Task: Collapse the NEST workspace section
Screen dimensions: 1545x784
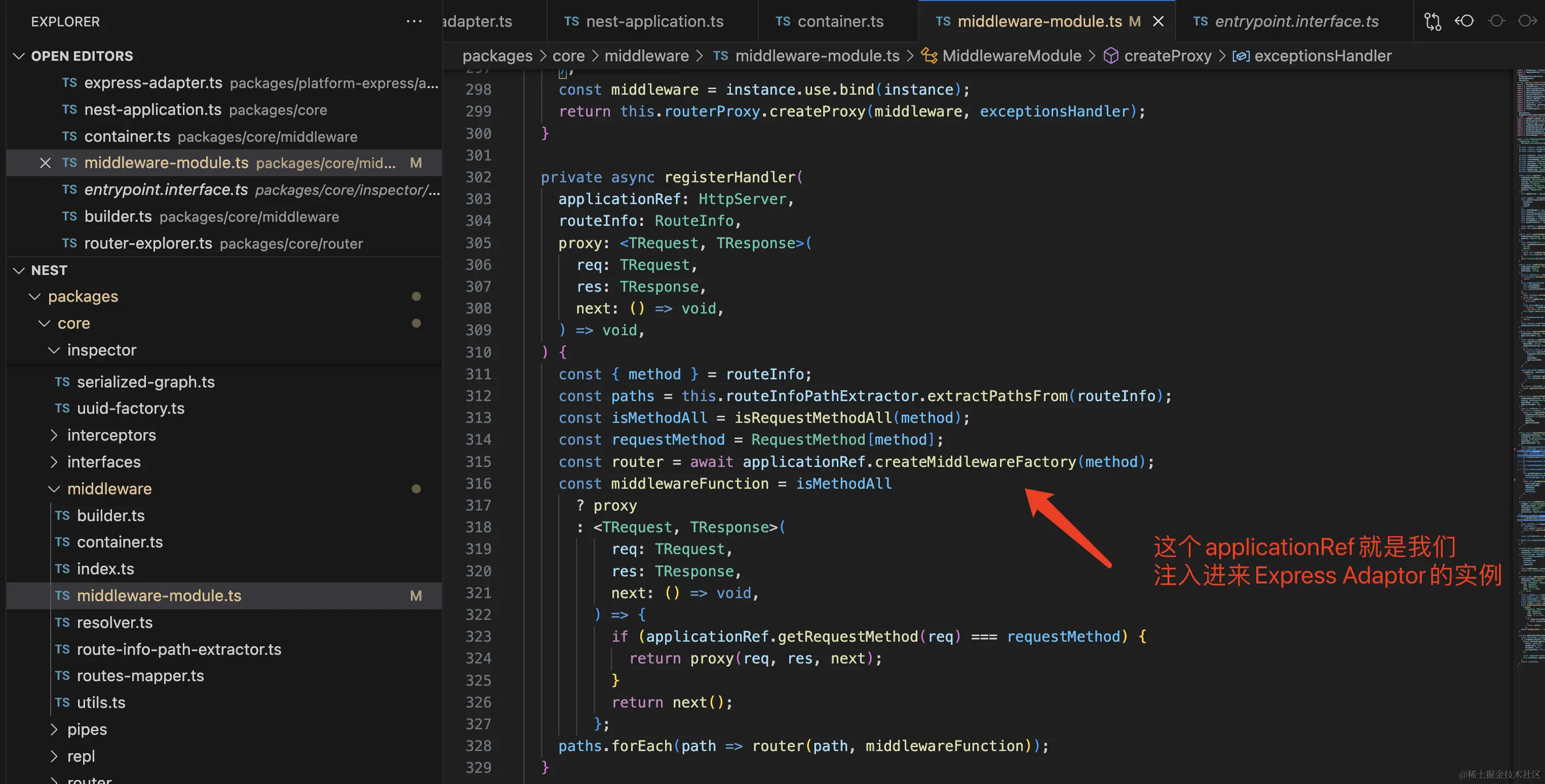Action: (19, 270)
